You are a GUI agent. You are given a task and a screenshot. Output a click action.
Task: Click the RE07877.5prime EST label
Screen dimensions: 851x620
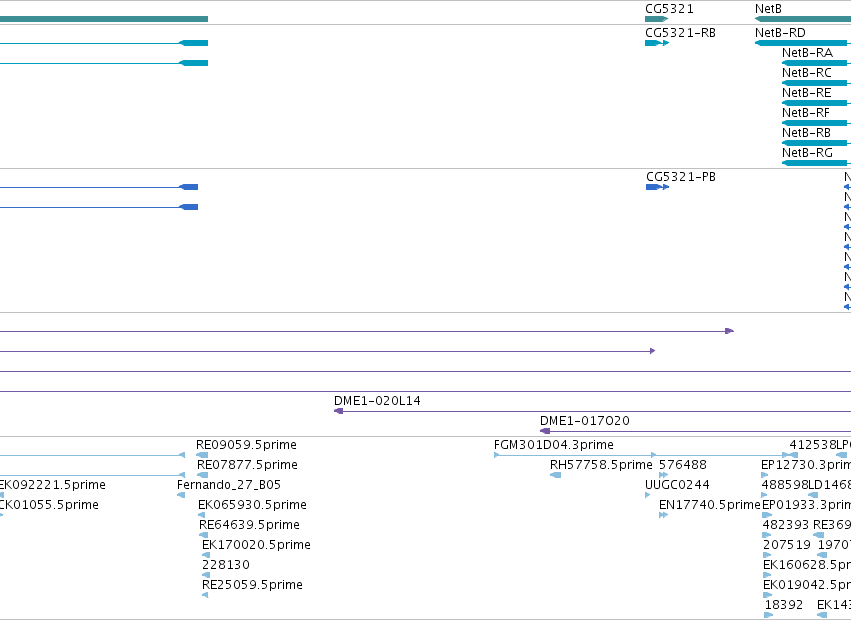(x=247, y=465)
